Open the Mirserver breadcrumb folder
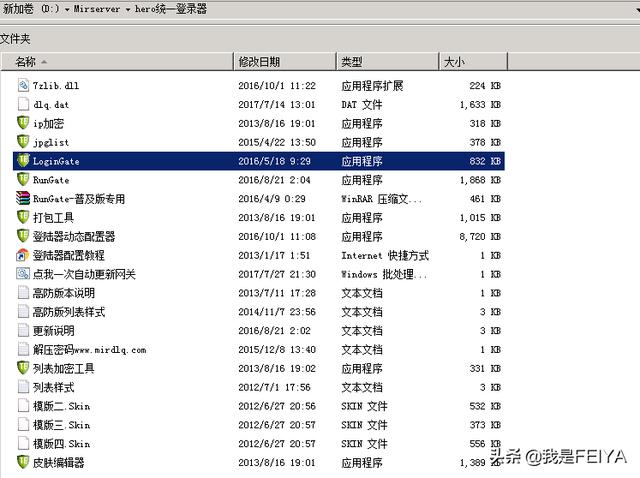 [97, 9]
